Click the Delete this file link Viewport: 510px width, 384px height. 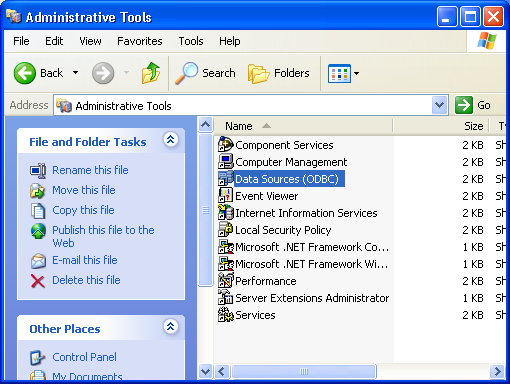[86, 280]
